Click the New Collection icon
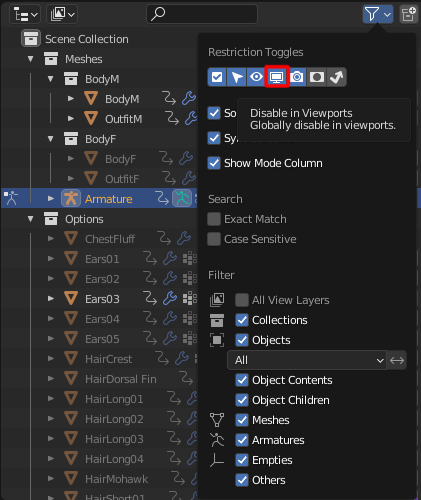The width and height of the screenshot is (421, 500). (409, 14)
